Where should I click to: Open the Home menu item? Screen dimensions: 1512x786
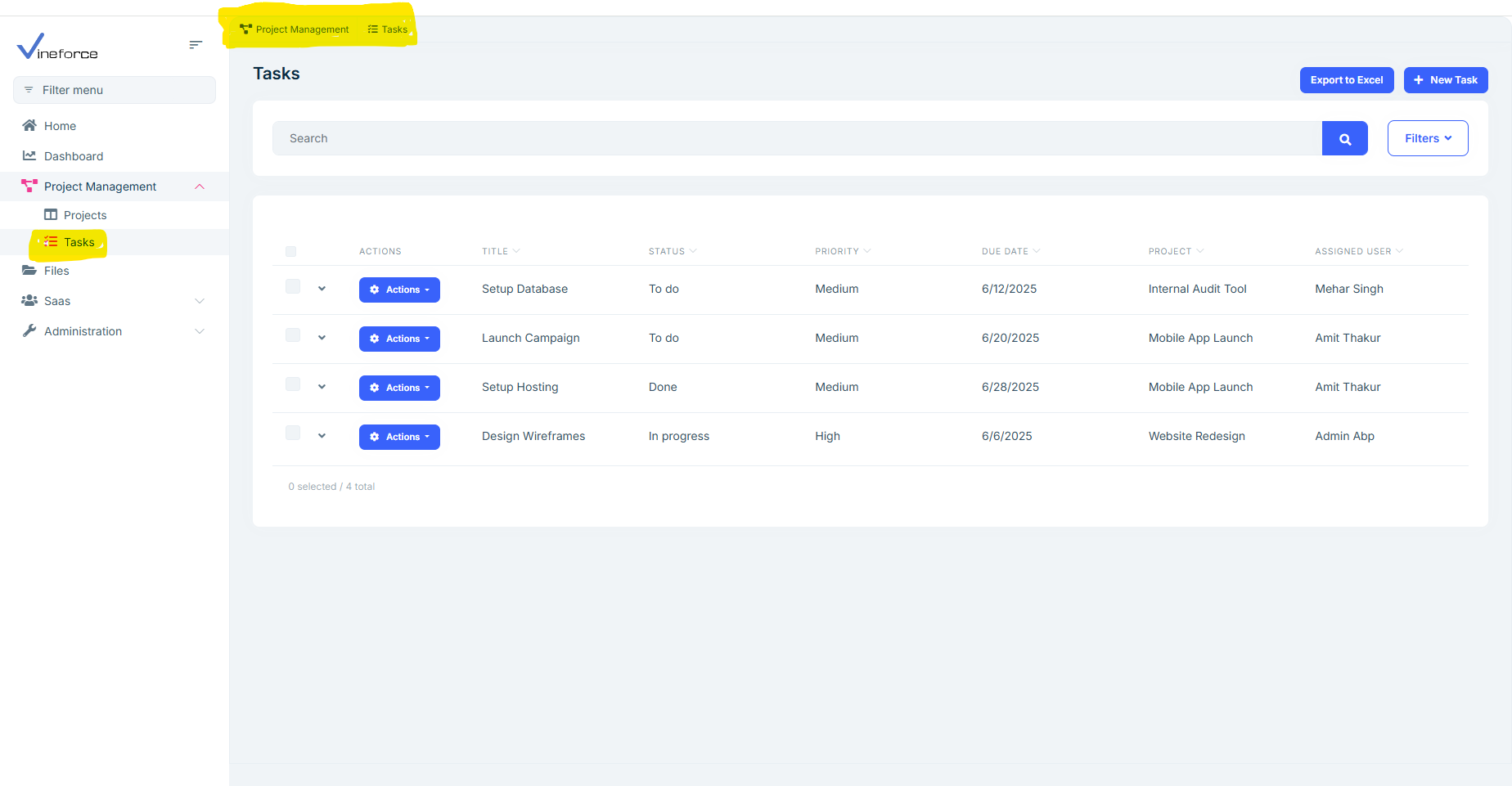tap(115, 126)
